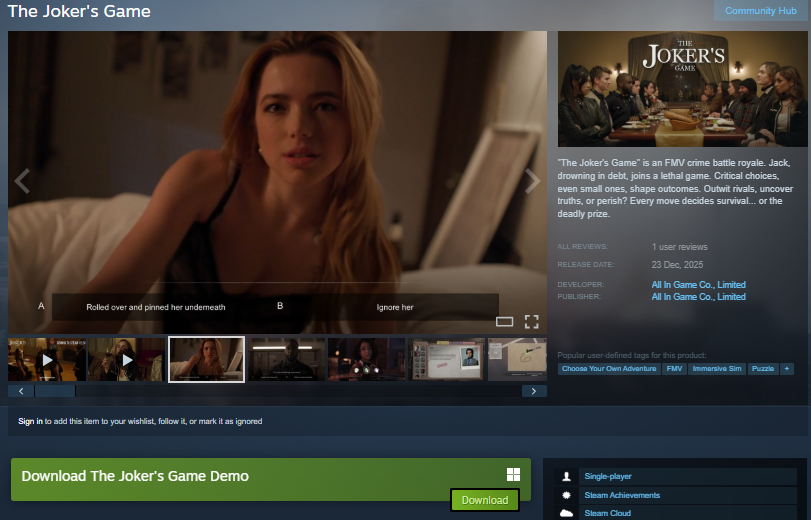This screenshot has height=520, width=811.
Task: Click the Single-player person icon
Action: (x=566, y=477)
